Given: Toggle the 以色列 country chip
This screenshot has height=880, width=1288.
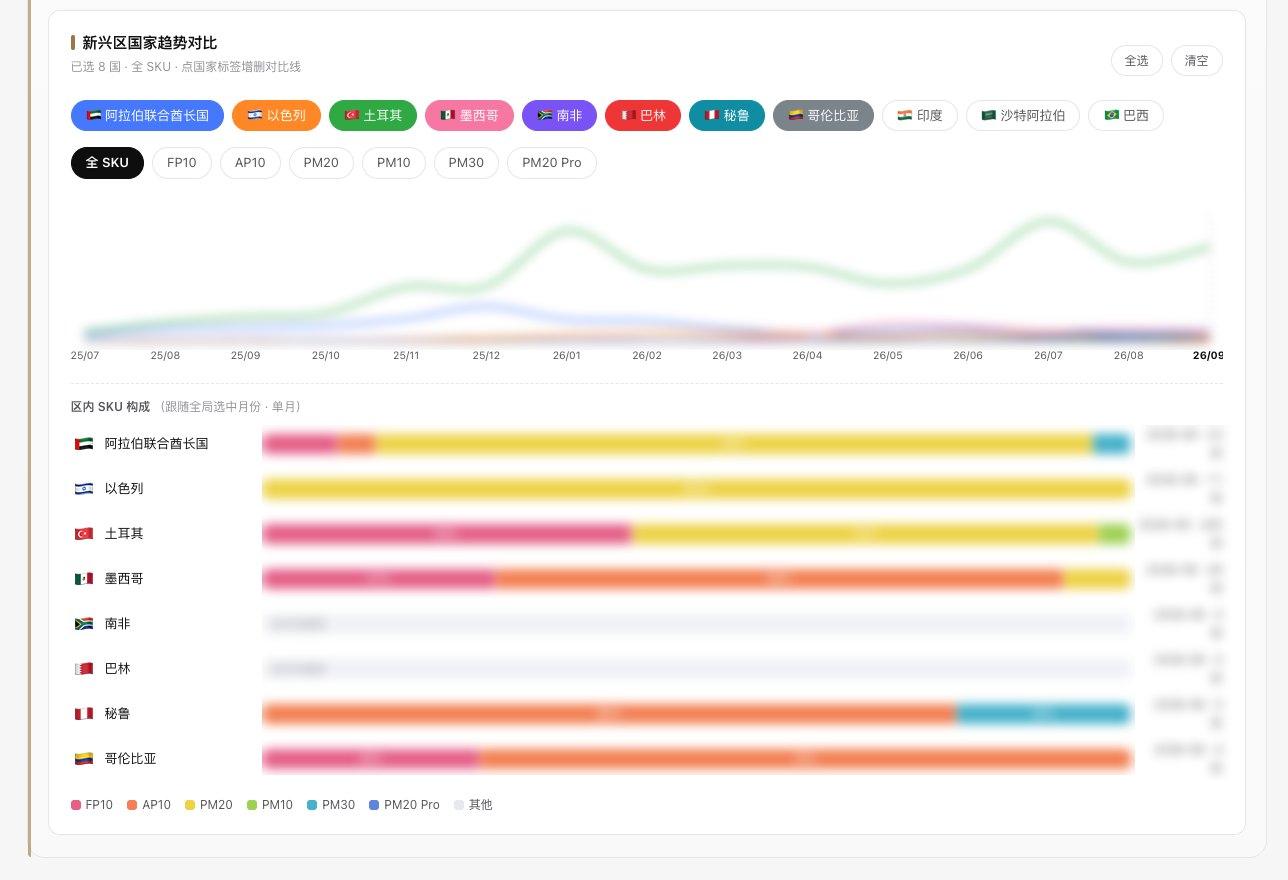Looking at the screenshot, I should 276,115.
